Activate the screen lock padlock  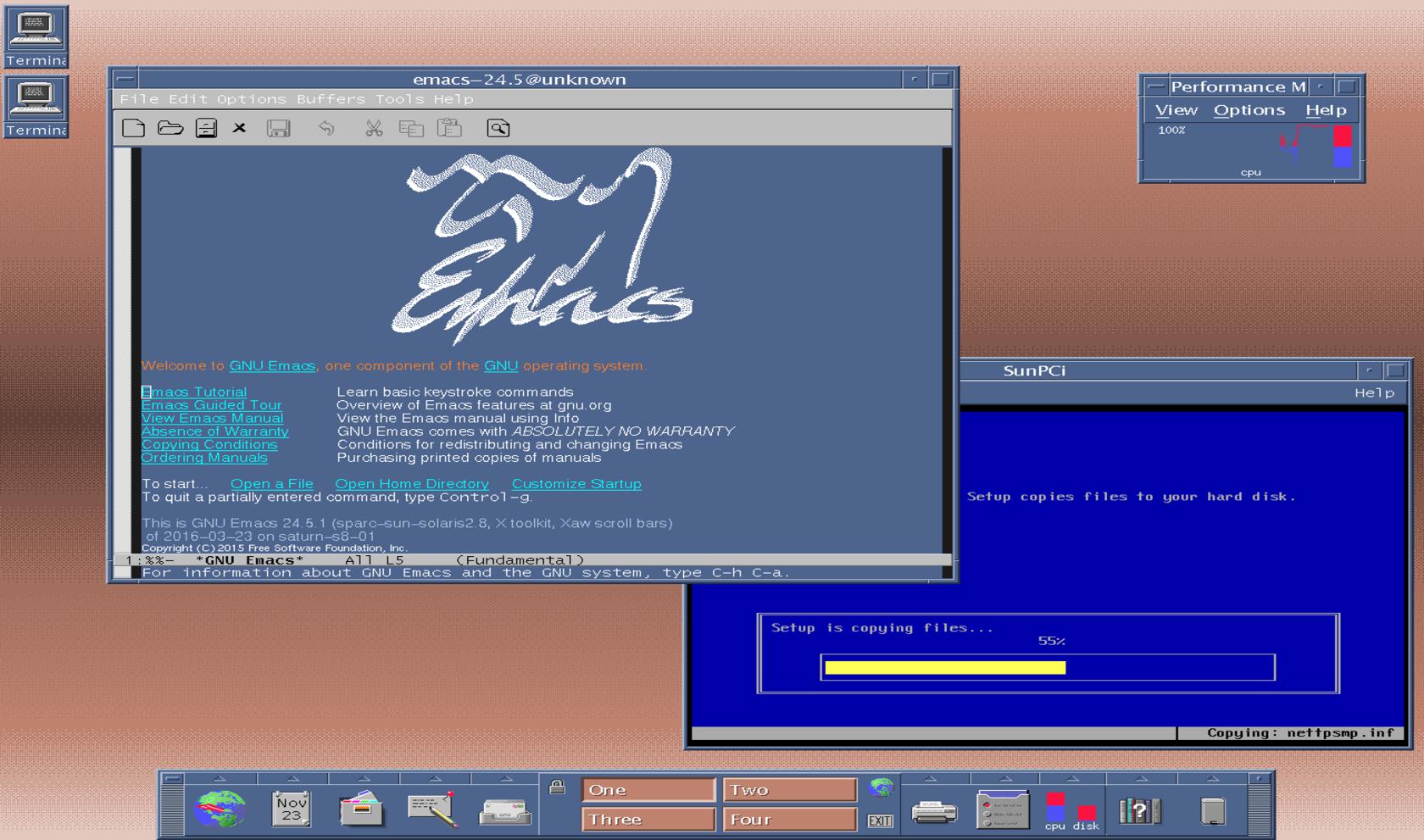(557, 787)
